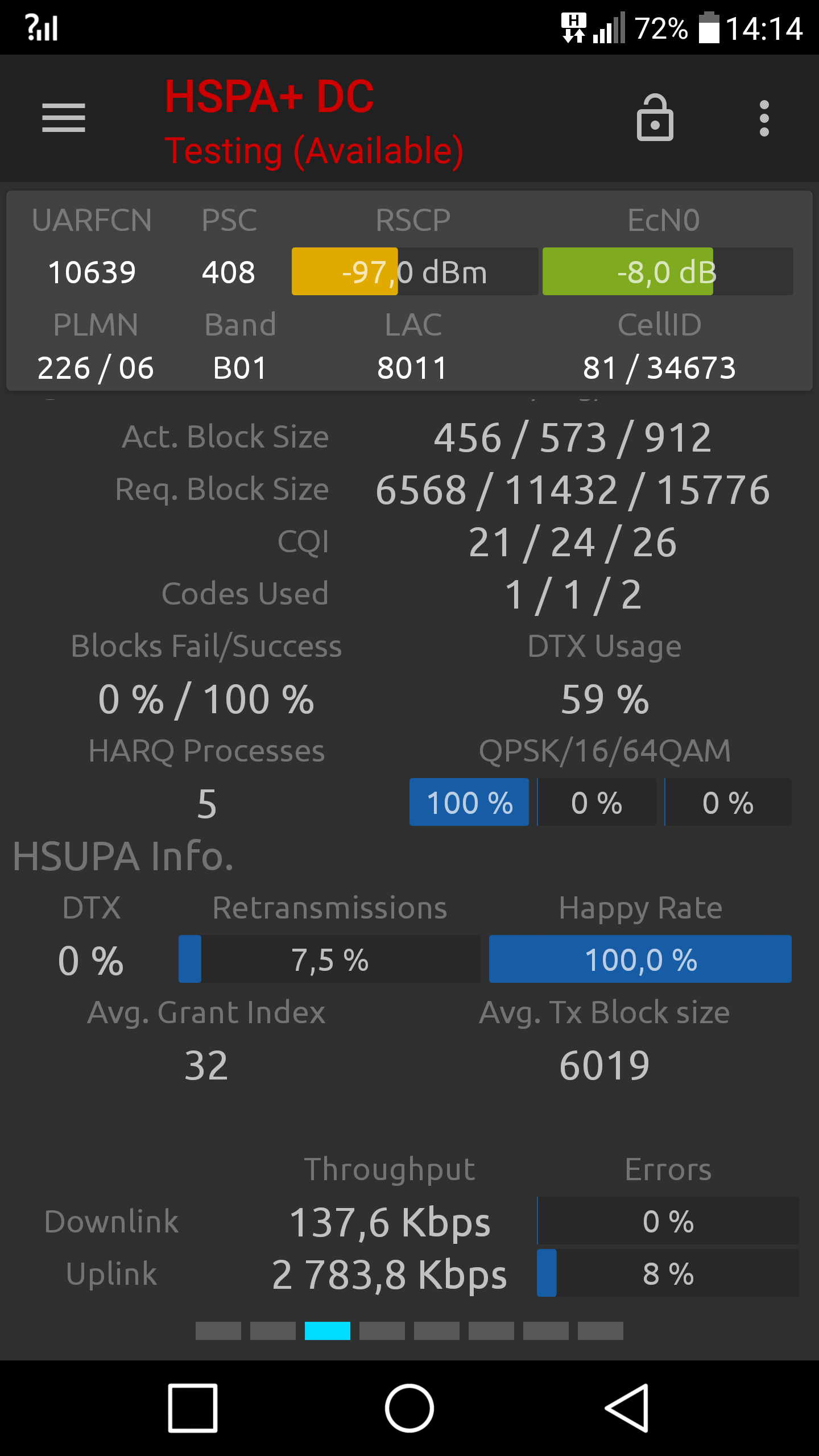Image resolution: width=819 pixels, height=1456 pixels.
Task: Tap the Android home button
Action: pos(409,1408)
